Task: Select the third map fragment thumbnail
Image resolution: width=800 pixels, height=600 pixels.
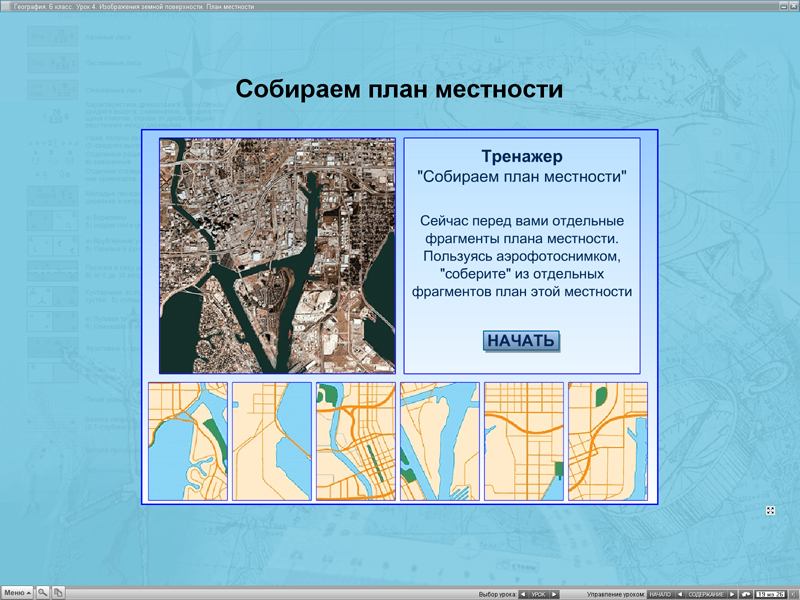Action: (x=356, y=441)
